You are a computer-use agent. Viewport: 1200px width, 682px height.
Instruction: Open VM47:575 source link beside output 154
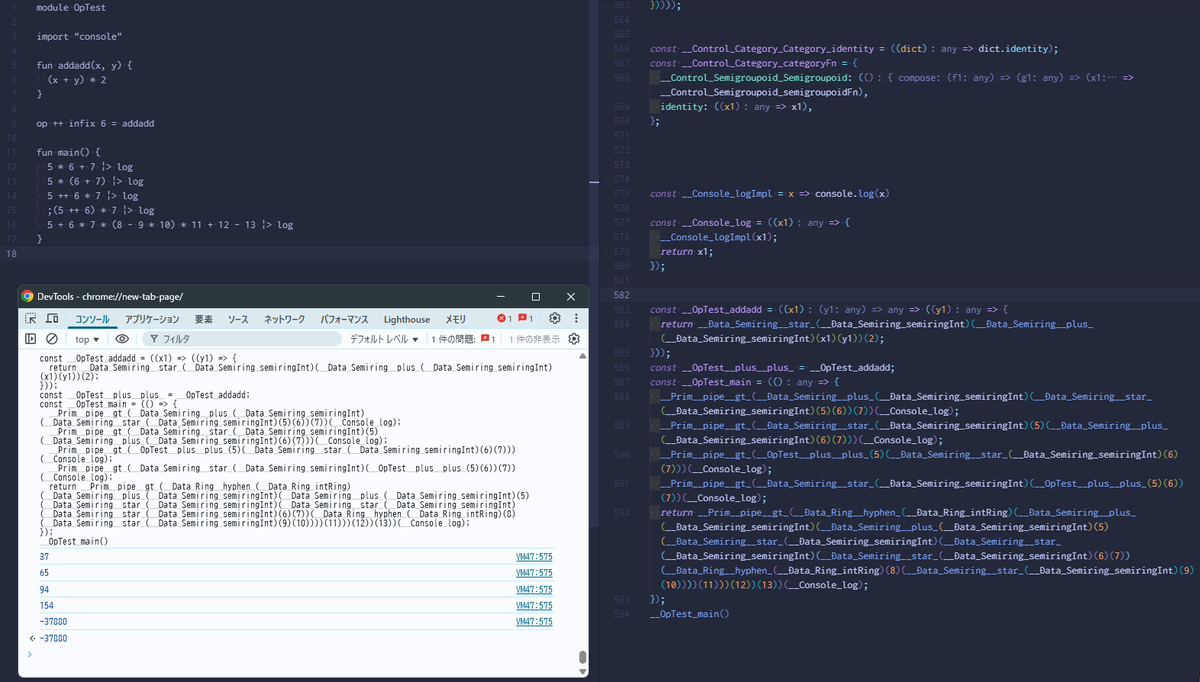point(534,605)
